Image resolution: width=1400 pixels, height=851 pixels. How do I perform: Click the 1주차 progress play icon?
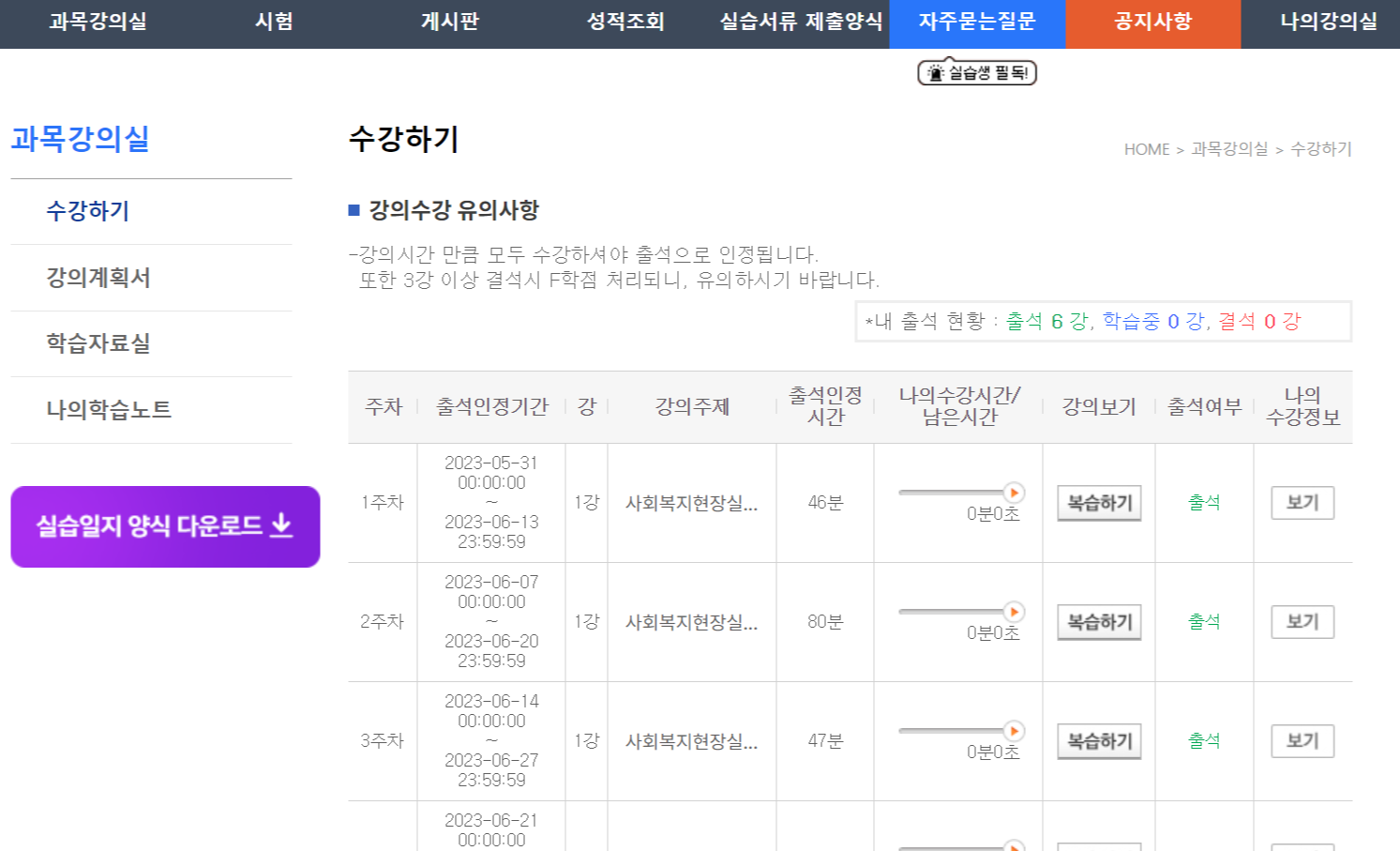tap(1014, 493)
